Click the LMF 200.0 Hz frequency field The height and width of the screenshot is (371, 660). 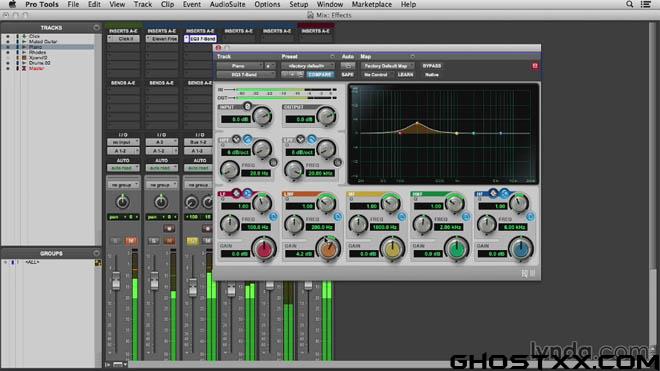321,227
